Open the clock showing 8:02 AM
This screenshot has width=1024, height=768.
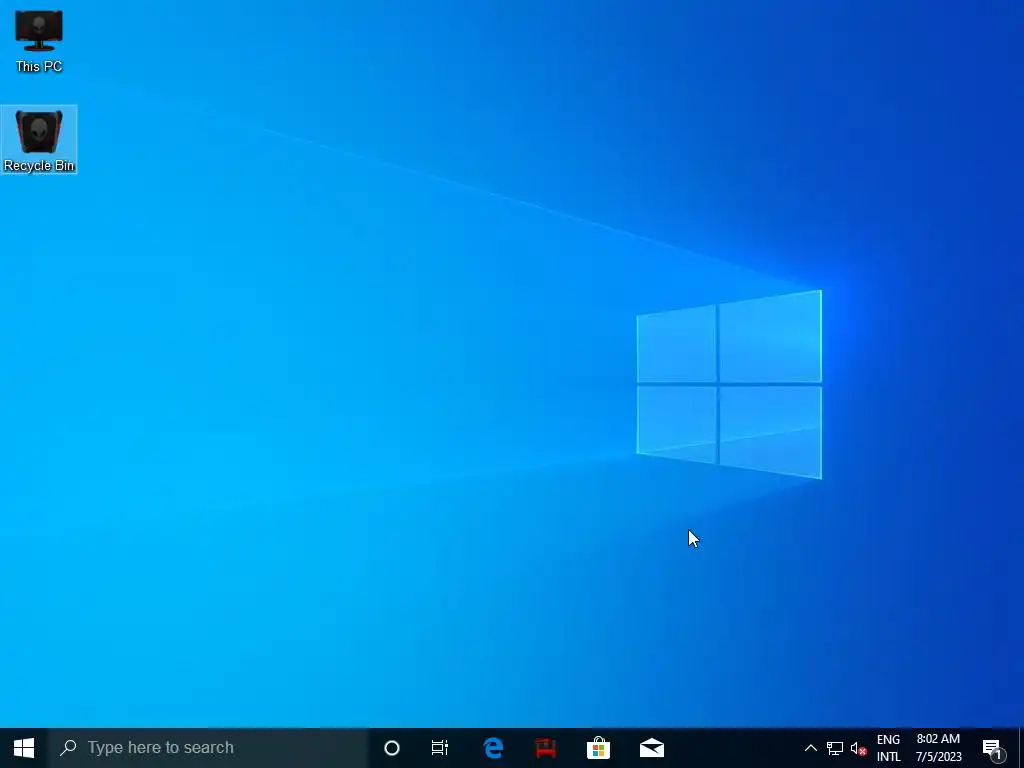[938, 748]
